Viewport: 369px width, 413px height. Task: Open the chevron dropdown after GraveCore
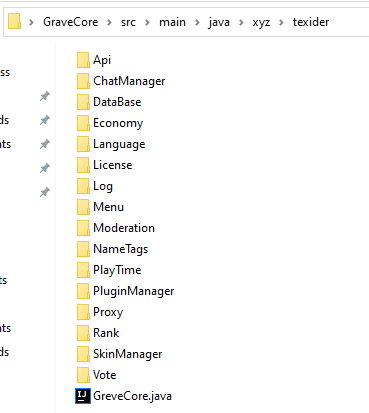(x=109, y=23)
